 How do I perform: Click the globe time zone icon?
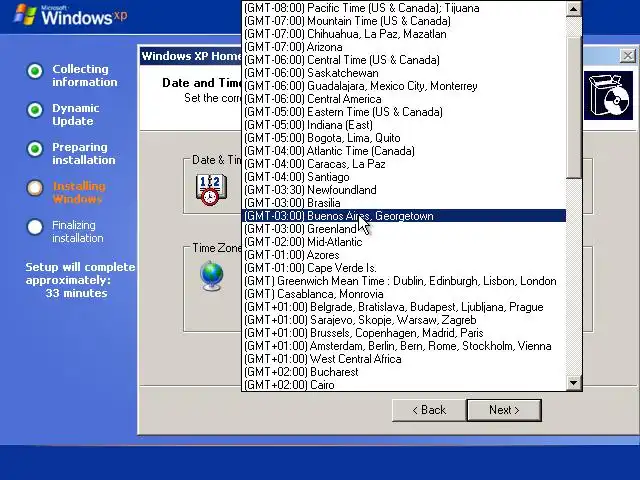(x=212, y=276)
